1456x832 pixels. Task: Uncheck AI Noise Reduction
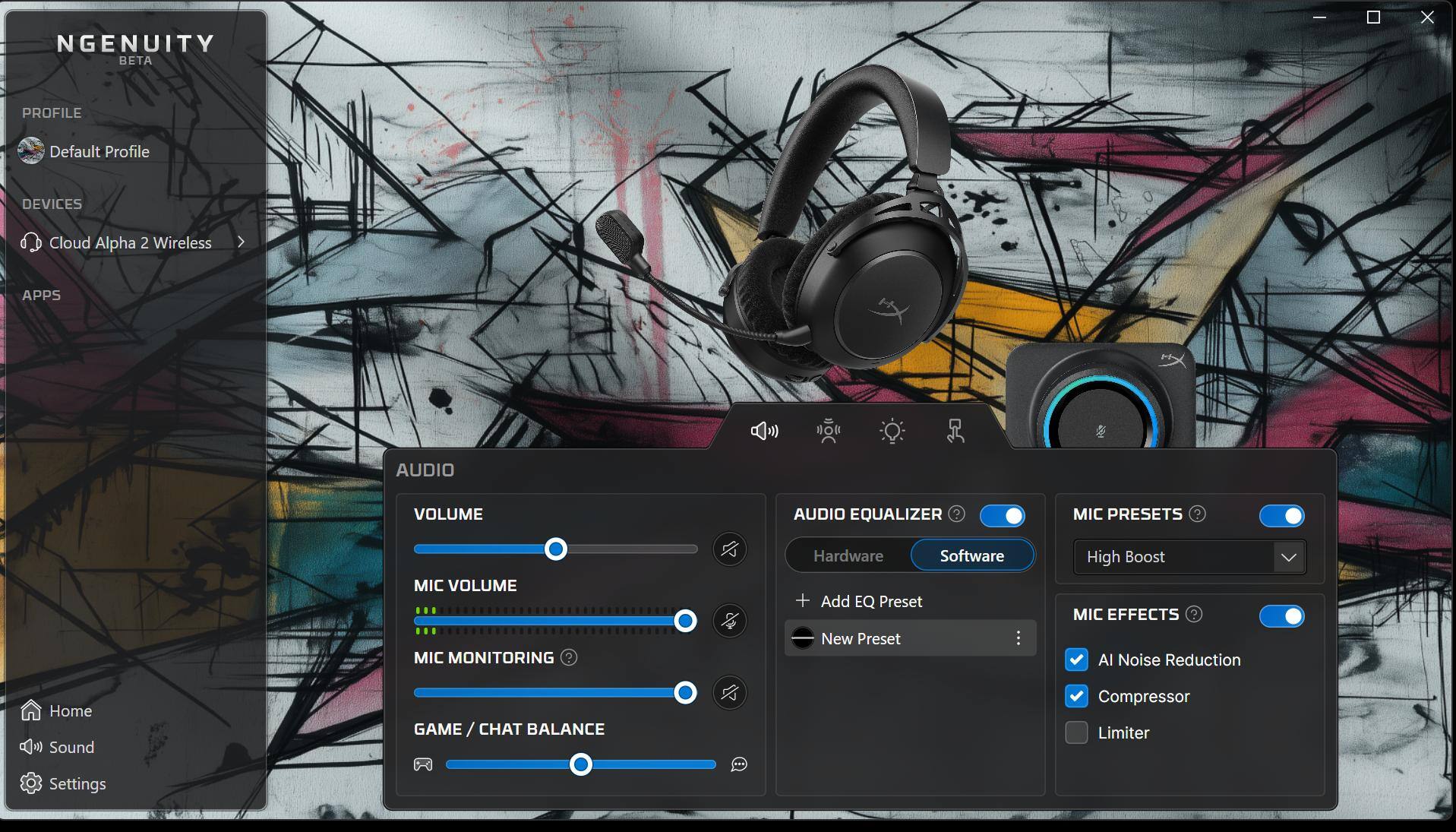click(x=1076, y=660)
